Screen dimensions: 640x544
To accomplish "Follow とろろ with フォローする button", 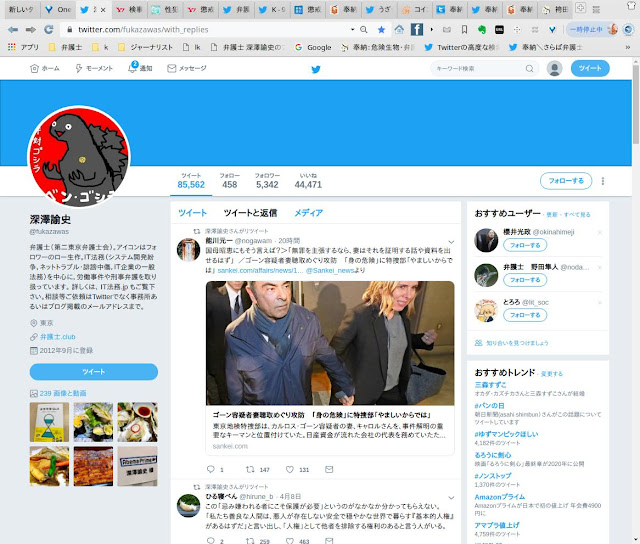I will pos(525,315).
